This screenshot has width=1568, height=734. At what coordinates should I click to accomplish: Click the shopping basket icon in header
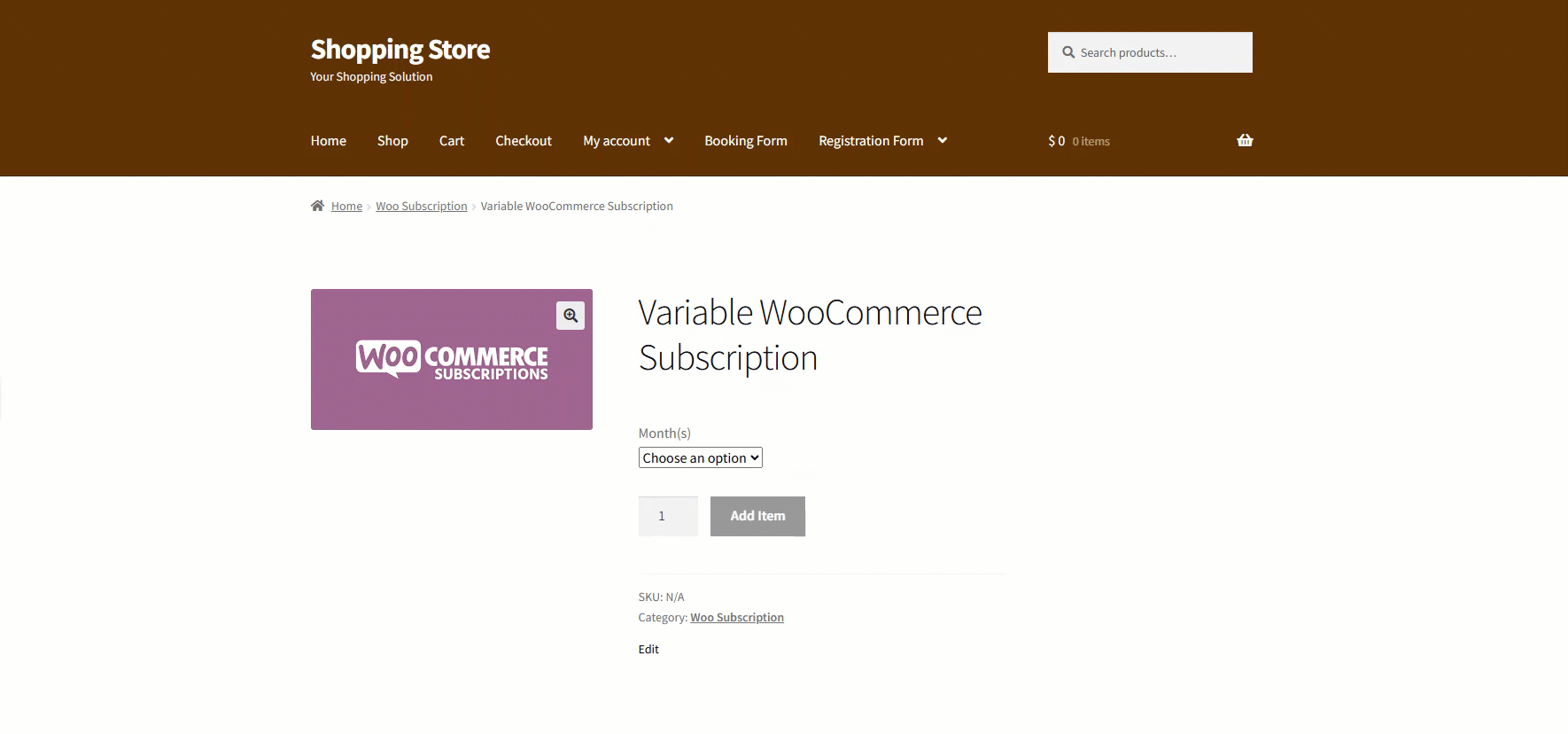[1245, 140]
